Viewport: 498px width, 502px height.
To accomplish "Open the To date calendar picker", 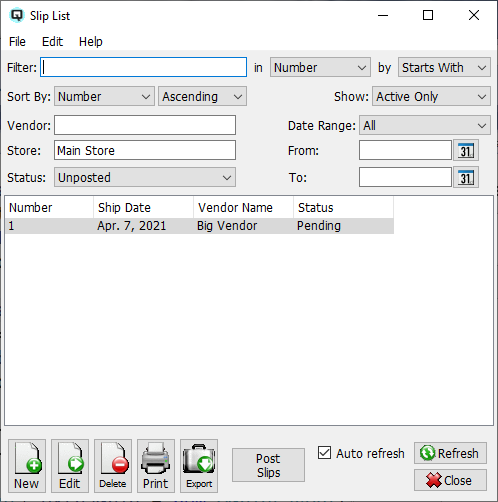I will click(466, 177).
